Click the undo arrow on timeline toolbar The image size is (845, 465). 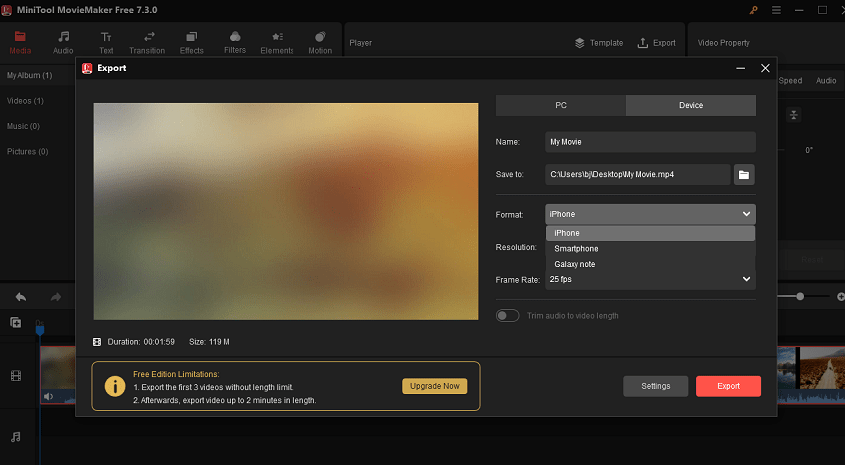click(21, 297)
